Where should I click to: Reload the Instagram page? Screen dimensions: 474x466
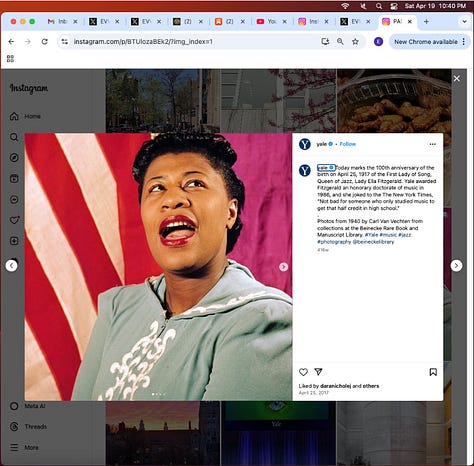(44, 42)
